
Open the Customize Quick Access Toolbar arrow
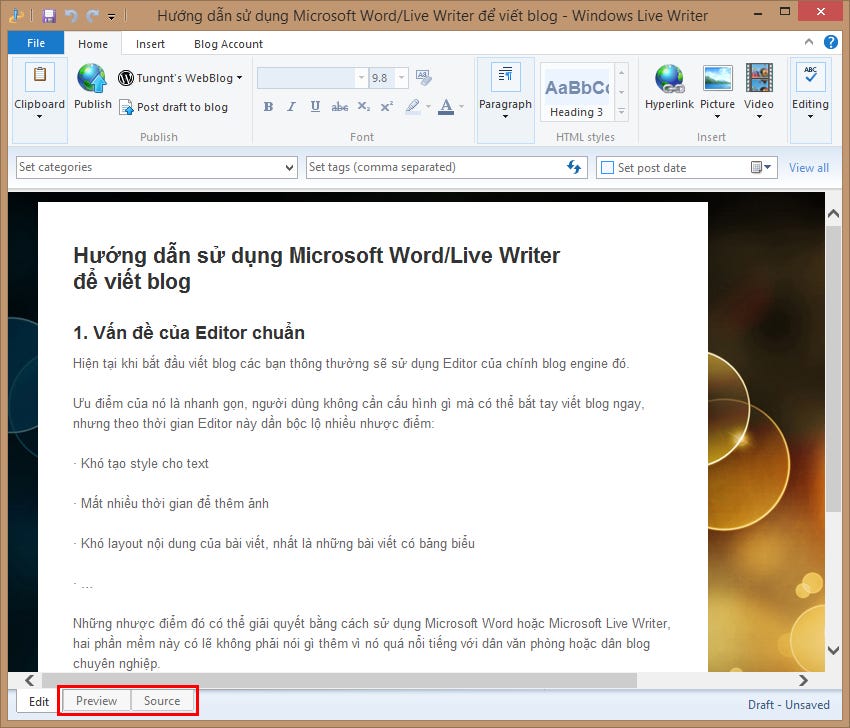pos(111,17)
